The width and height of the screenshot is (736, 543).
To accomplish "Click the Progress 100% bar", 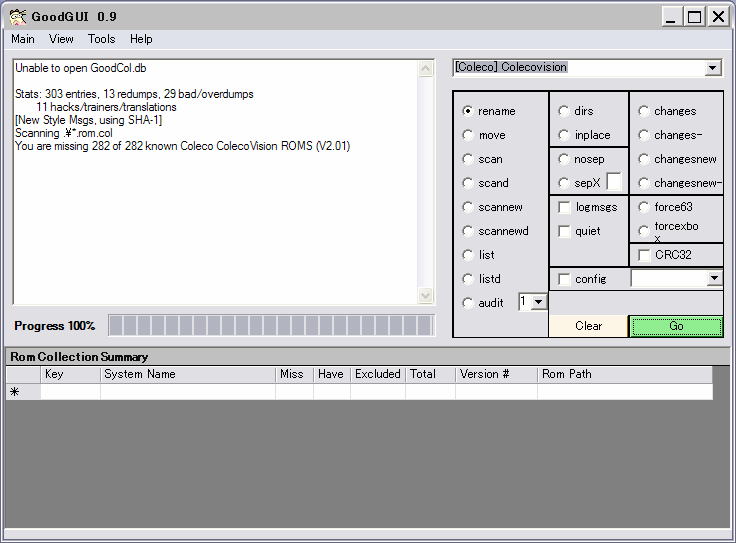I will click(x=271, y=326).
